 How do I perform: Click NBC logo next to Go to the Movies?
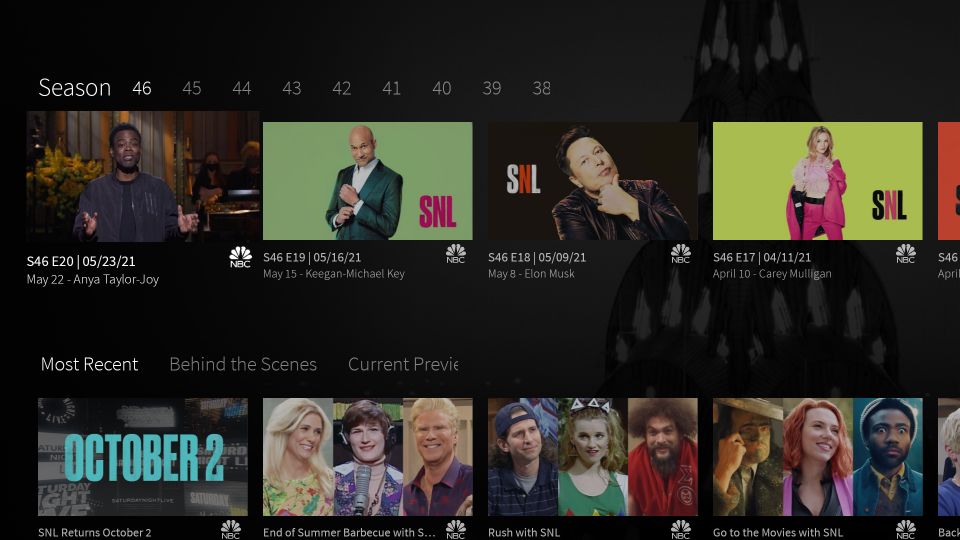[906, 529]
